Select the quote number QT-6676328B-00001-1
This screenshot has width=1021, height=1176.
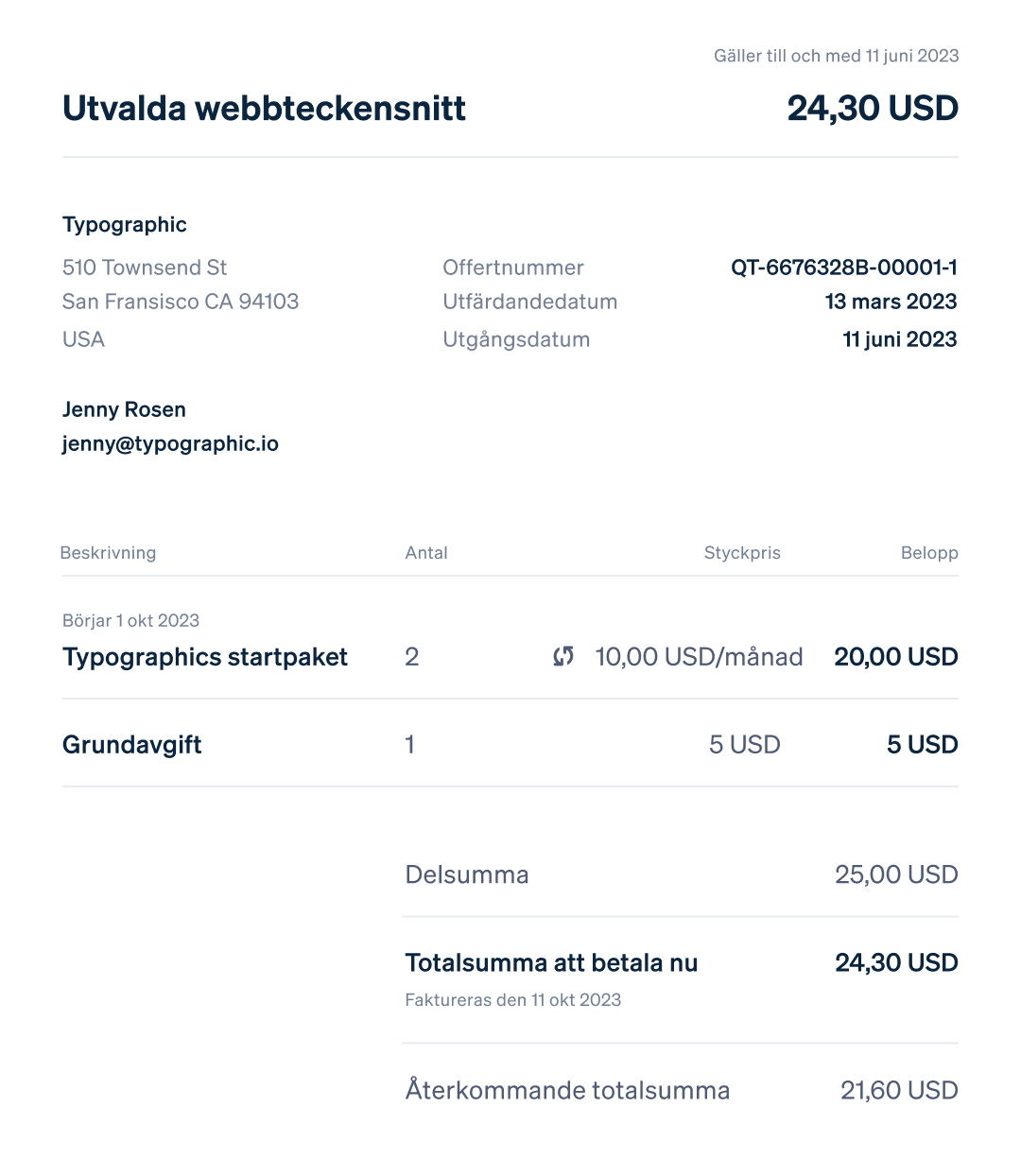(844, 268)
